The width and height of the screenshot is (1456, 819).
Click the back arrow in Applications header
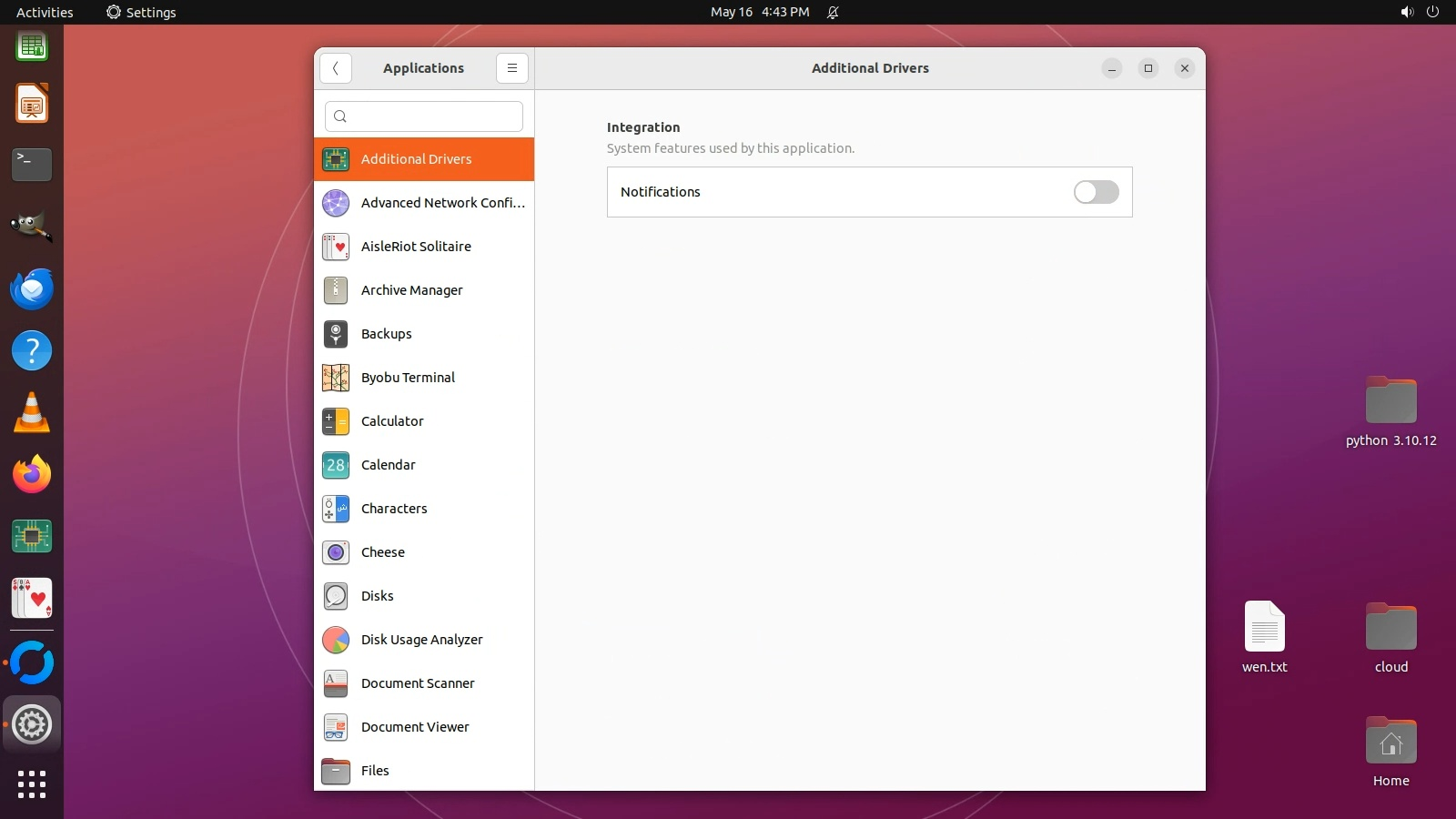pos(336,68)
